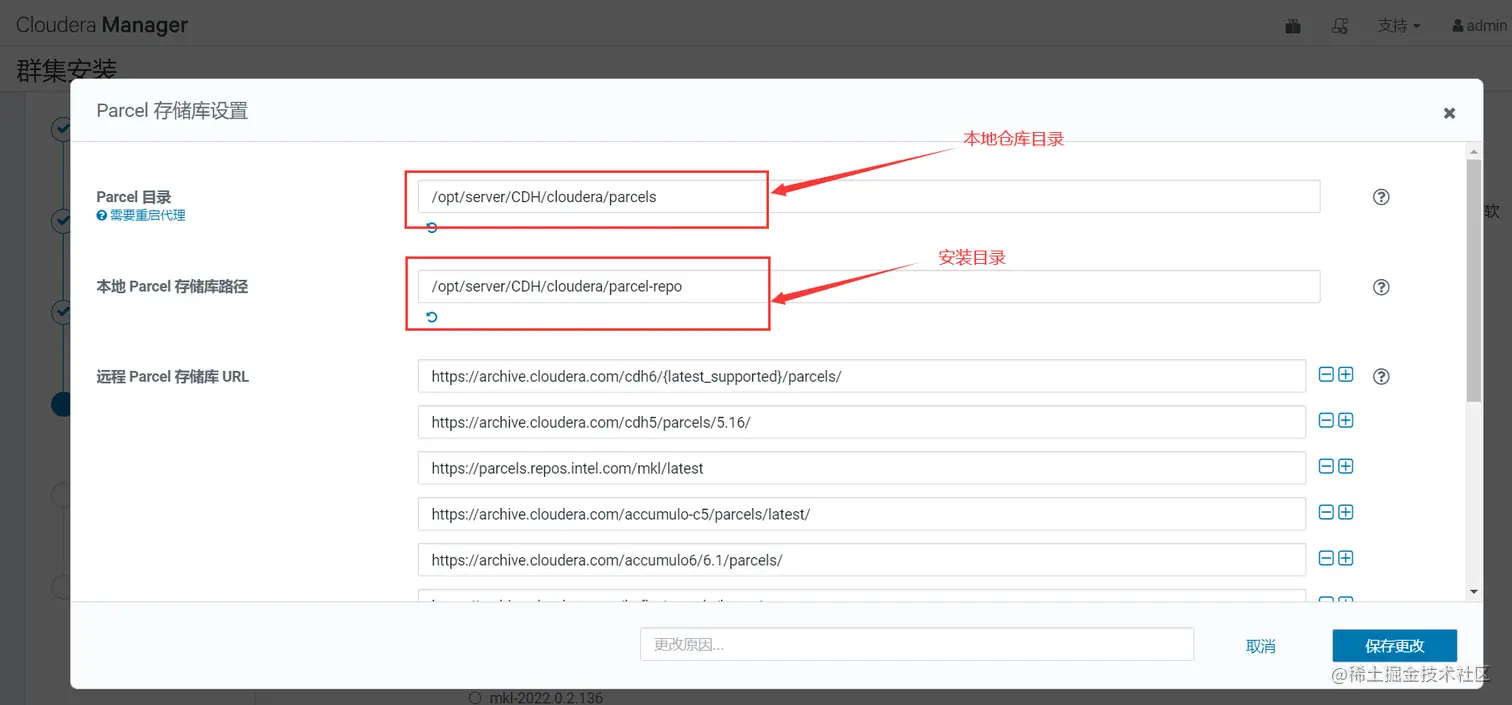Image resolution: width=1512 pixels, height=705 pixels.
Task: Click the 保存更改 button
Action: (x=1394, y=645)
